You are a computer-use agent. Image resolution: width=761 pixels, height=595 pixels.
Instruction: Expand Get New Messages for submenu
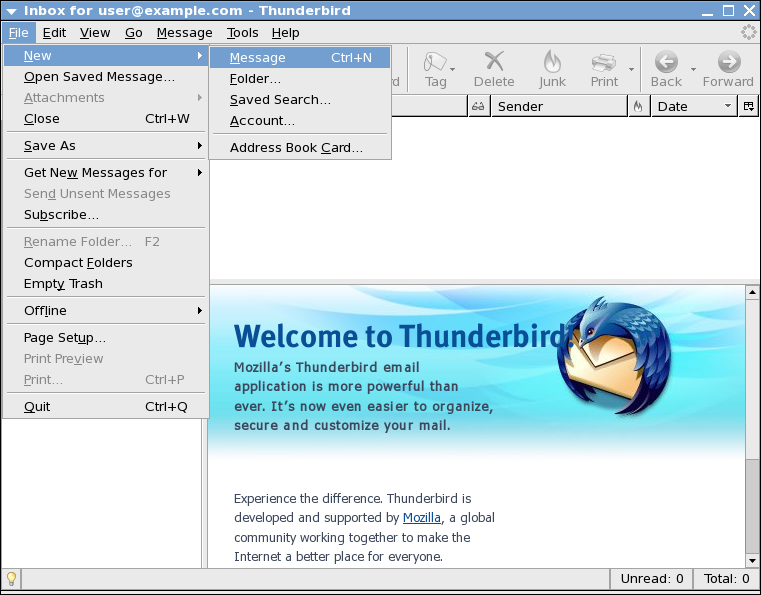106,172
